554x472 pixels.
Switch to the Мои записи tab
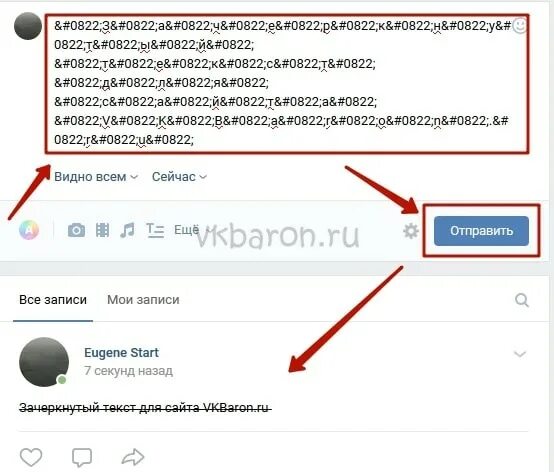143,300
